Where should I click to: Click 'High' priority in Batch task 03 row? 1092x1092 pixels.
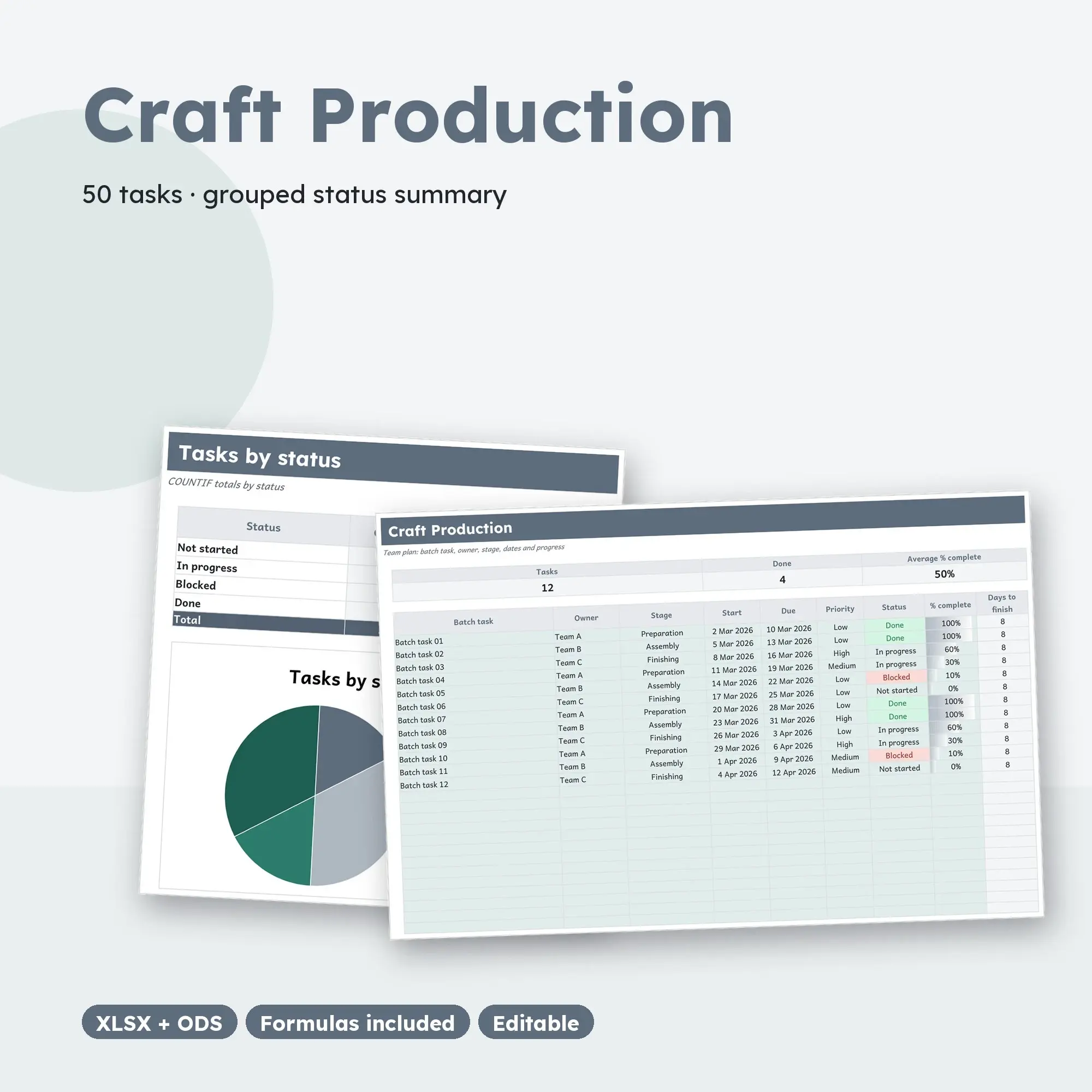click(x=841, y=653)
